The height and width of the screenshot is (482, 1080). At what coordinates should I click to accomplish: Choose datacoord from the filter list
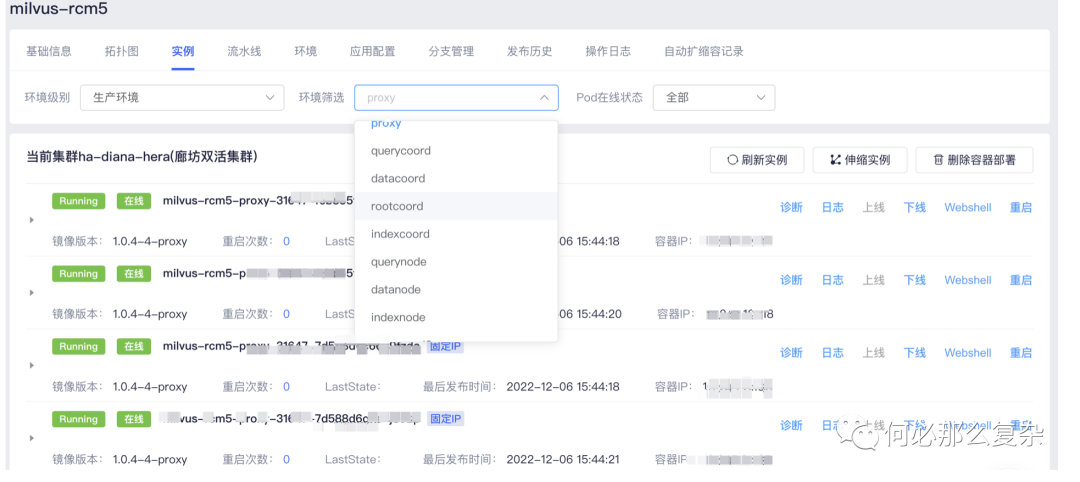[456, 178]
